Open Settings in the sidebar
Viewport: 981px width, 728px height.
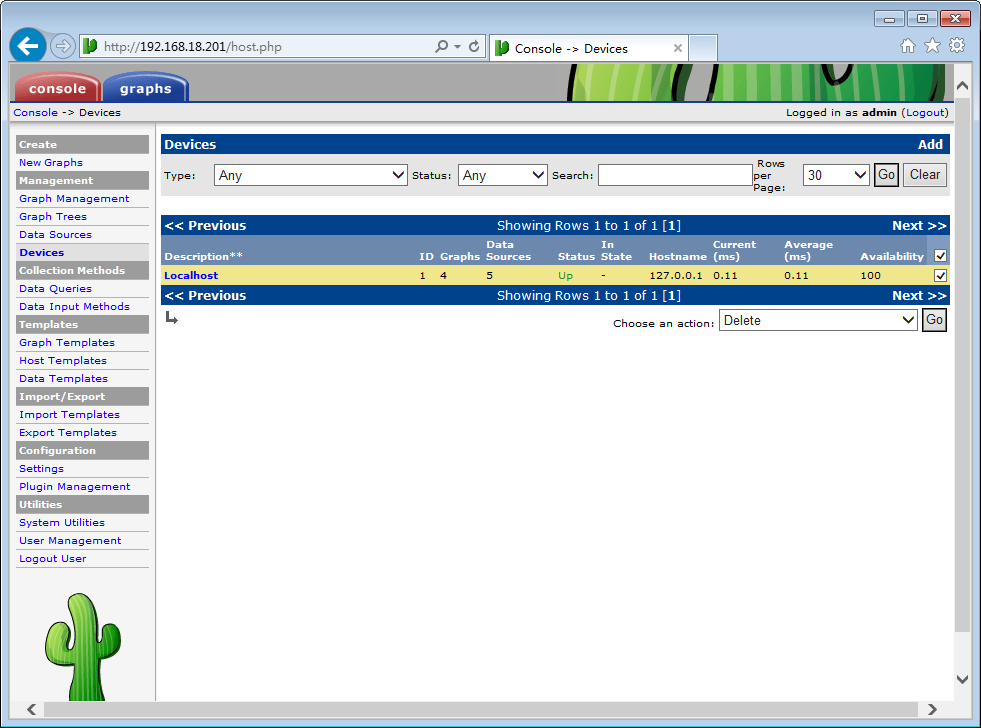point(41,469)
